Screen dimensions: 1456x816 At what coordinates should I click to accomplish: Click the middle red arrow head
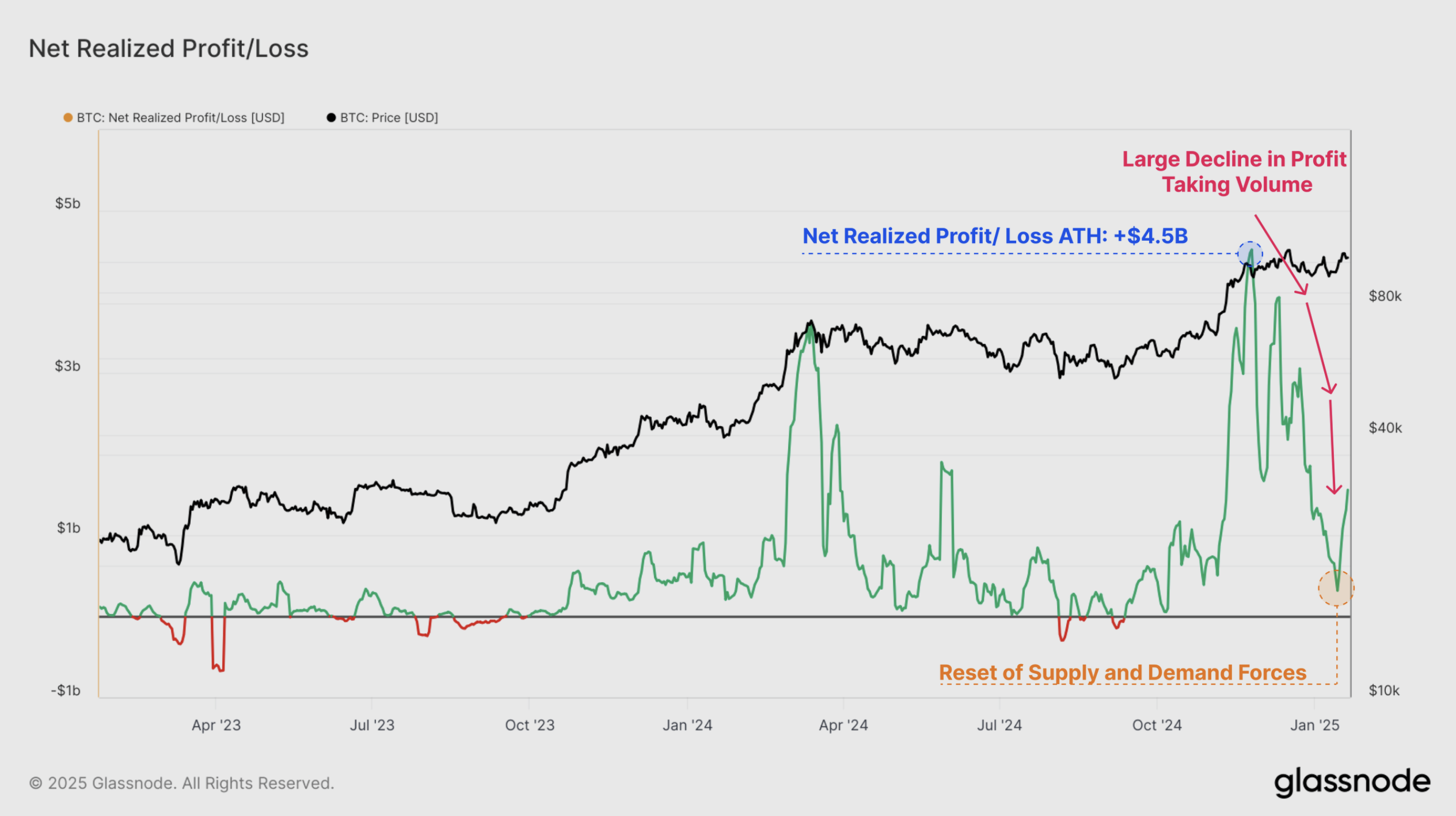[x=1330, y=389]
